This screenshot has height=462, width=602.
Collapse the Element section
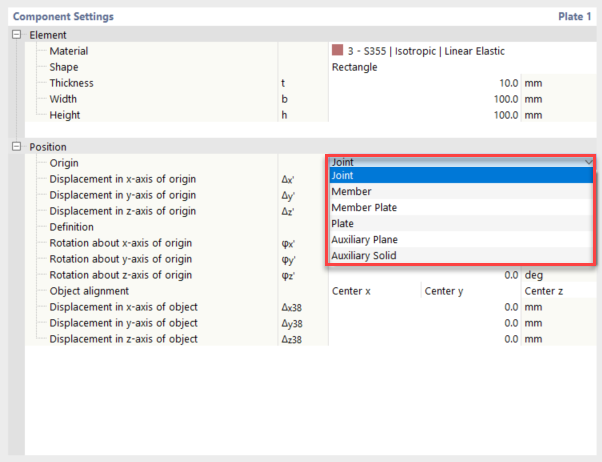[x=16, y=35]
